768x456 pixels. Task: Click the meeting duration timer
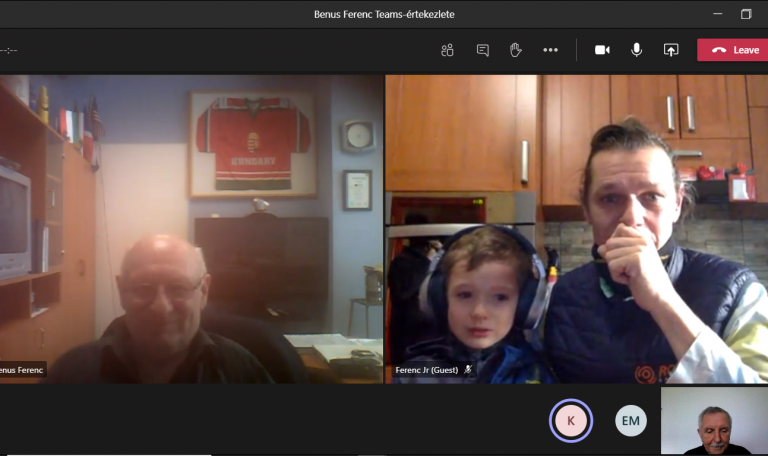(8, 50)
